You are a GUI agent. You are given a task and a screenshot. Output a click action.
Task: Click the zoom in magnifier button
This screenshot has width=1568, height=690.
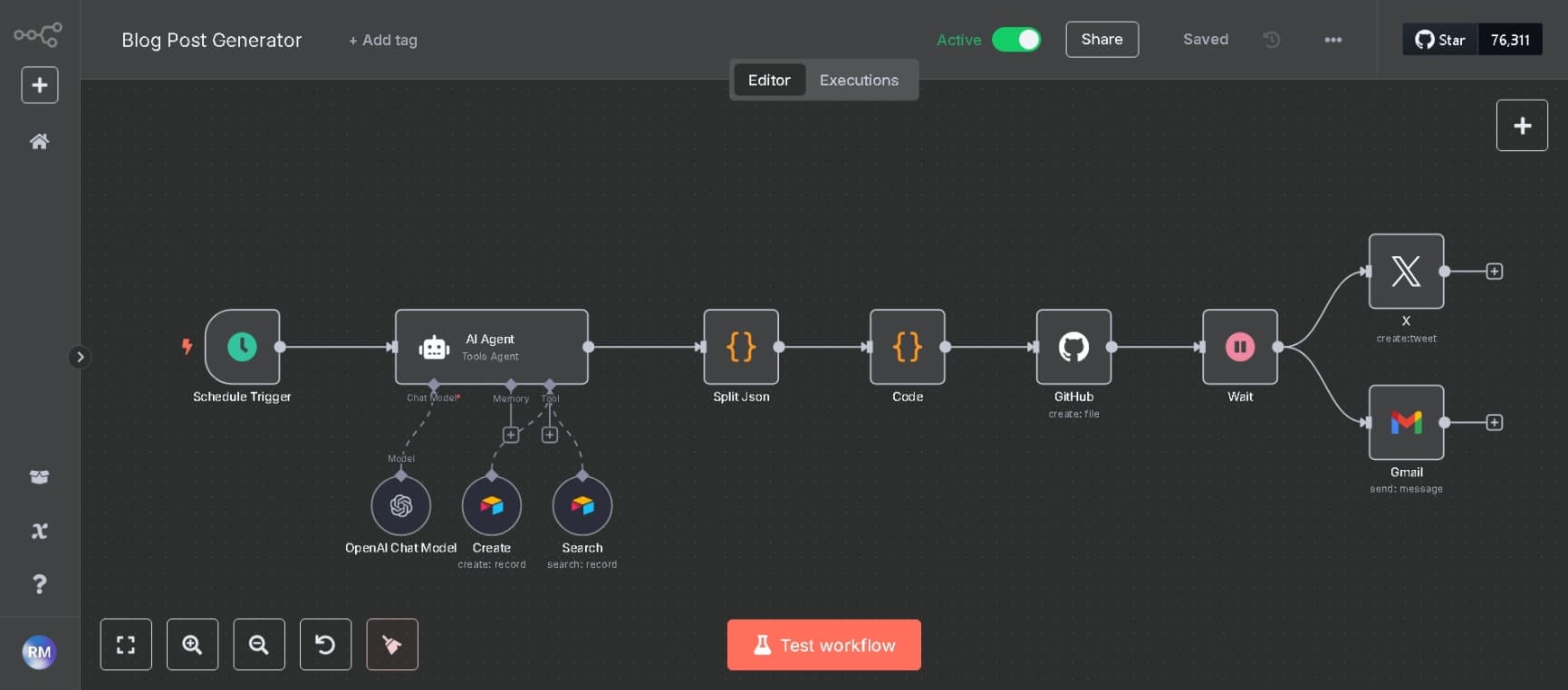click(192, 645)
